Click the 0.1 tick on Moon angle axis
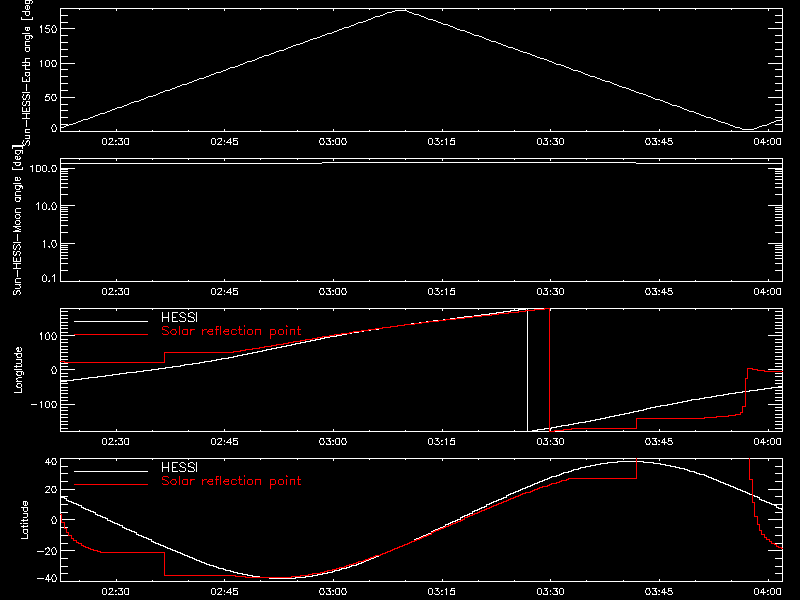The width and height of the screenshot is (800, 600). (x=49, y=278)
